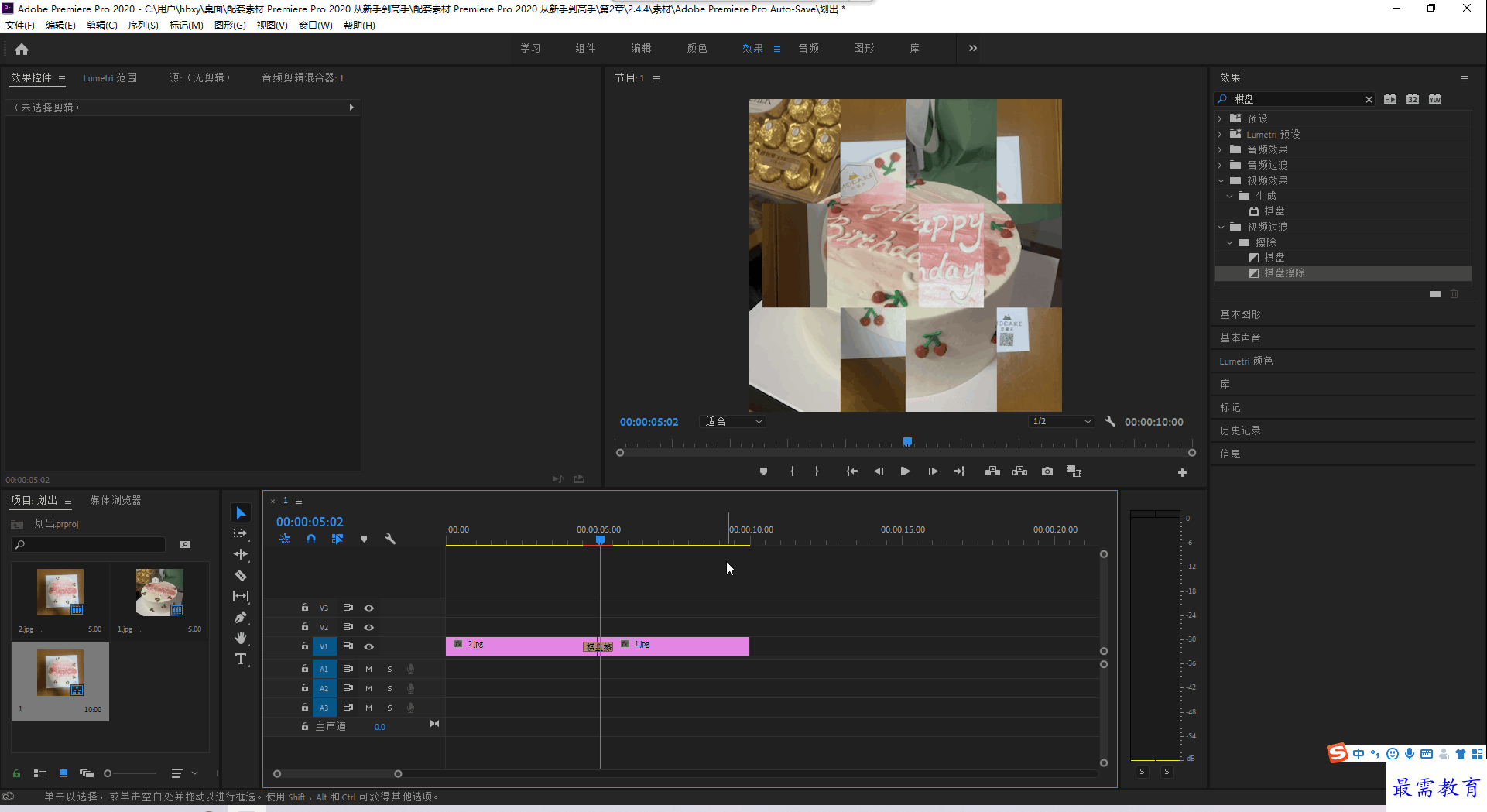1487x812 pixels.
Task: Toggle V3 track output eye
Action: pyautogui.click(x=369, y=608)
